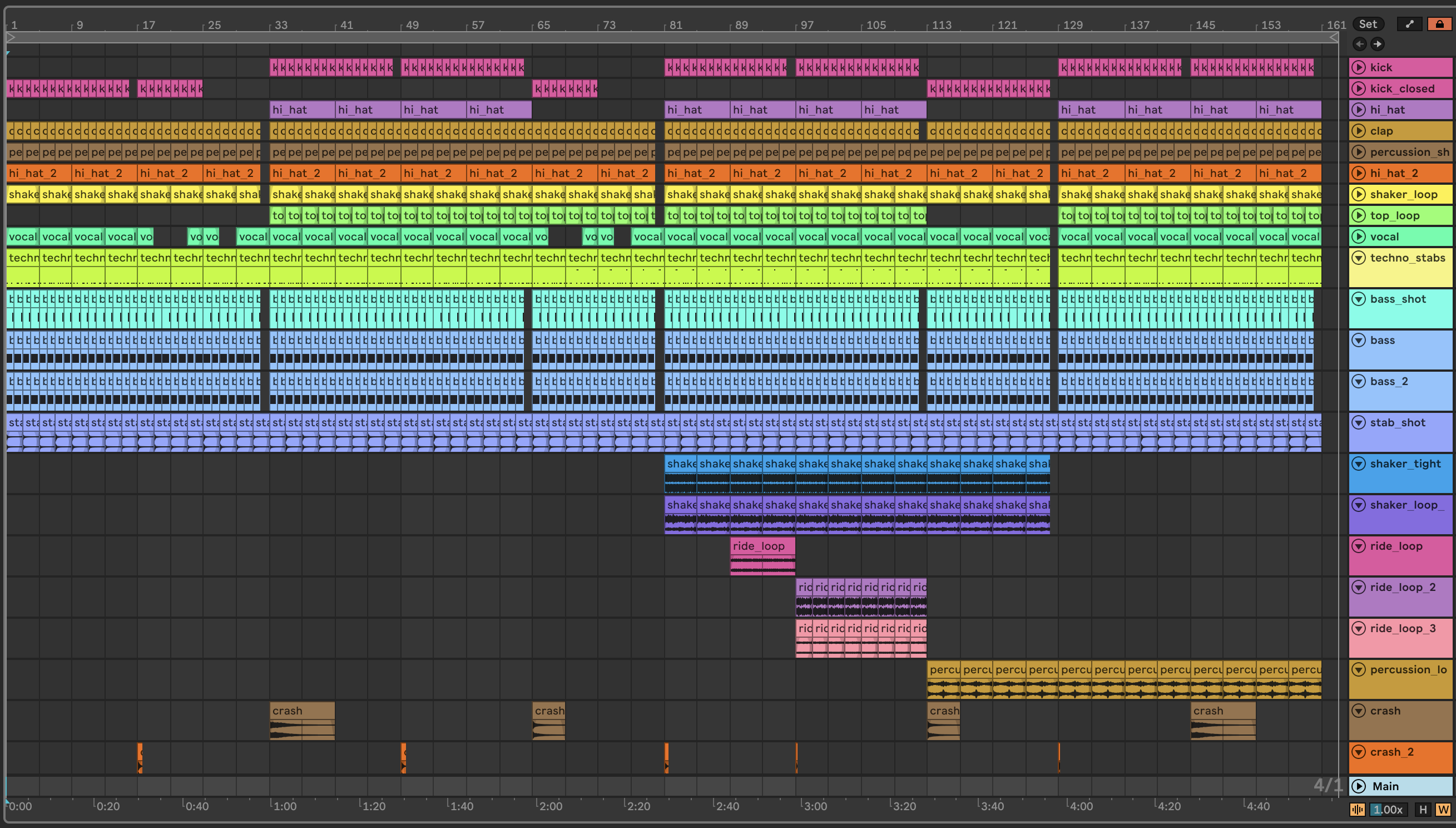Image resolution: width=1456 pixels, height=828 pixels.
Task: Toggle the waveform zoom icon button
Action: coord(1357,809)
